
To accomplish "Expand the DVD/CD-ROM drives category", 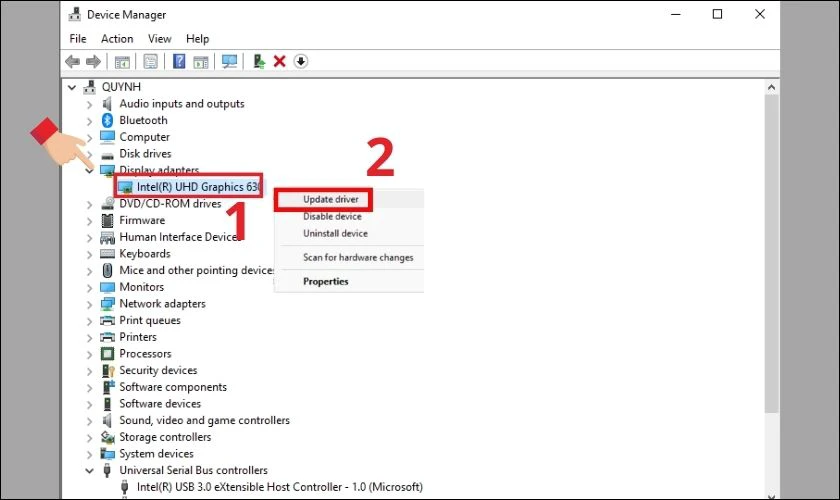I will click(x=89, y=205).
